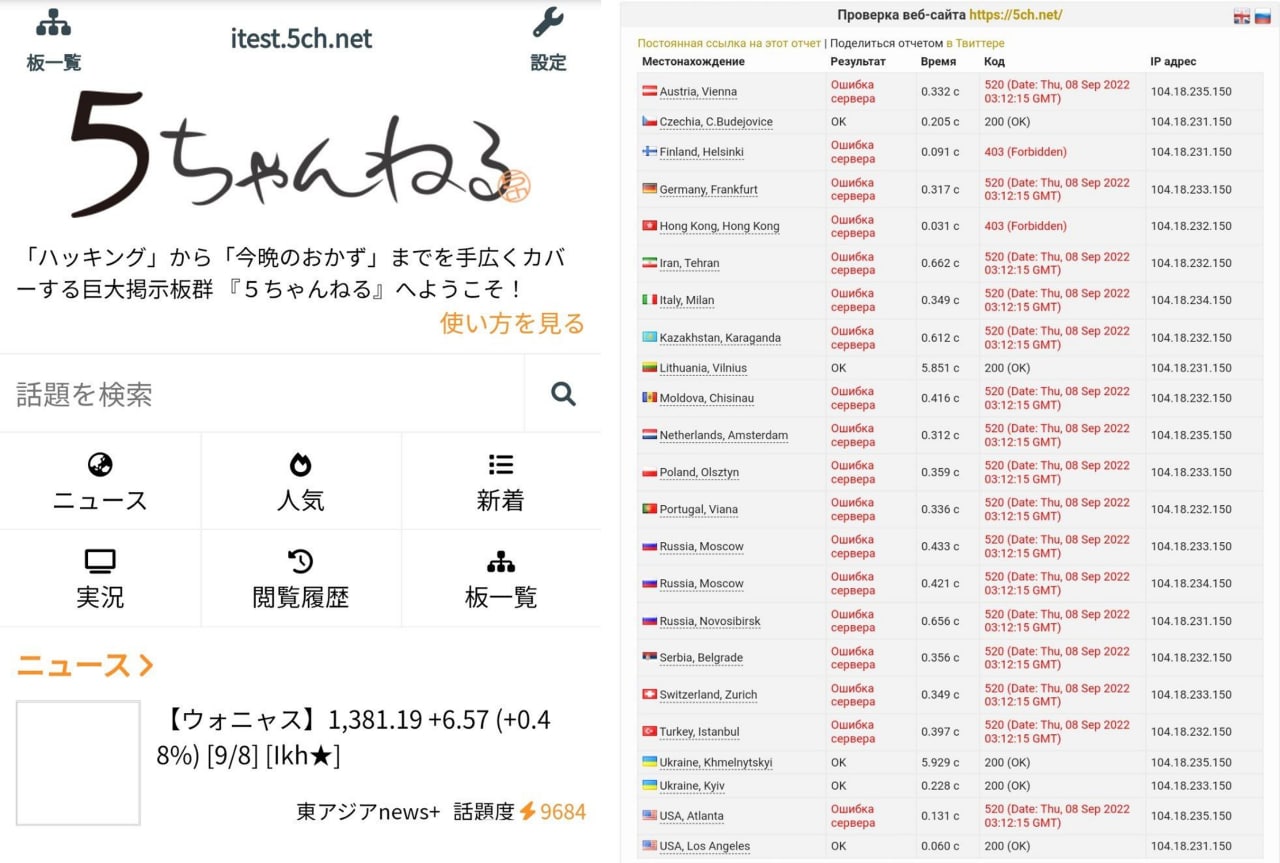Click the Finland, Helsinki location
The image size is (1280, 863).
(x=702, y=152)
